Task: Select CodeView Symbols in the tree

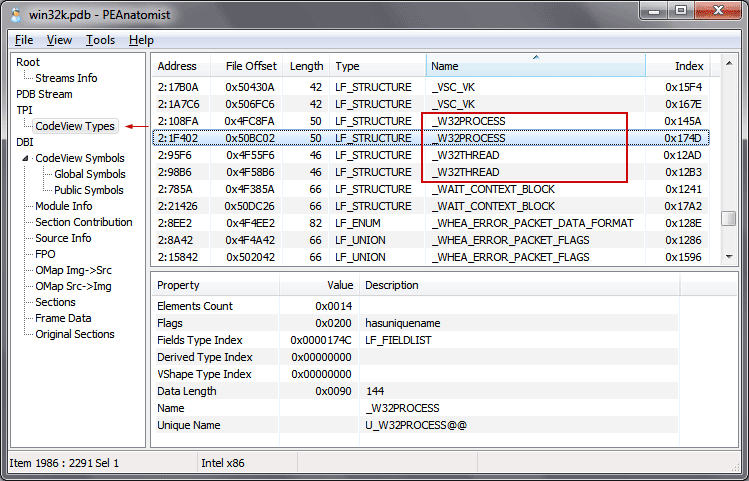Action: tap(80, 158)
